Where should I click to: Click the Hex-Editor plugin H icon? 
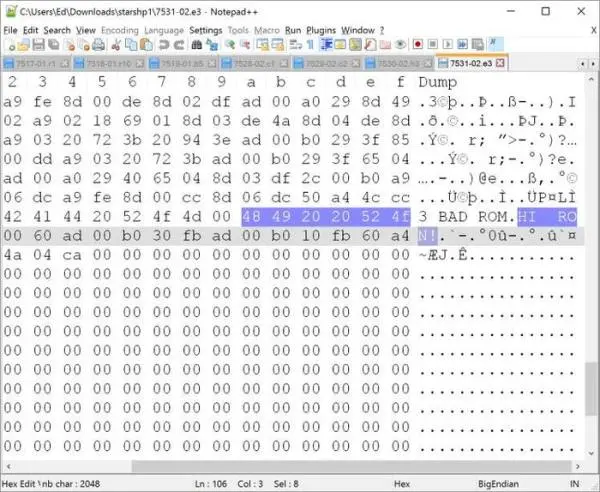(x=495, y=44)
